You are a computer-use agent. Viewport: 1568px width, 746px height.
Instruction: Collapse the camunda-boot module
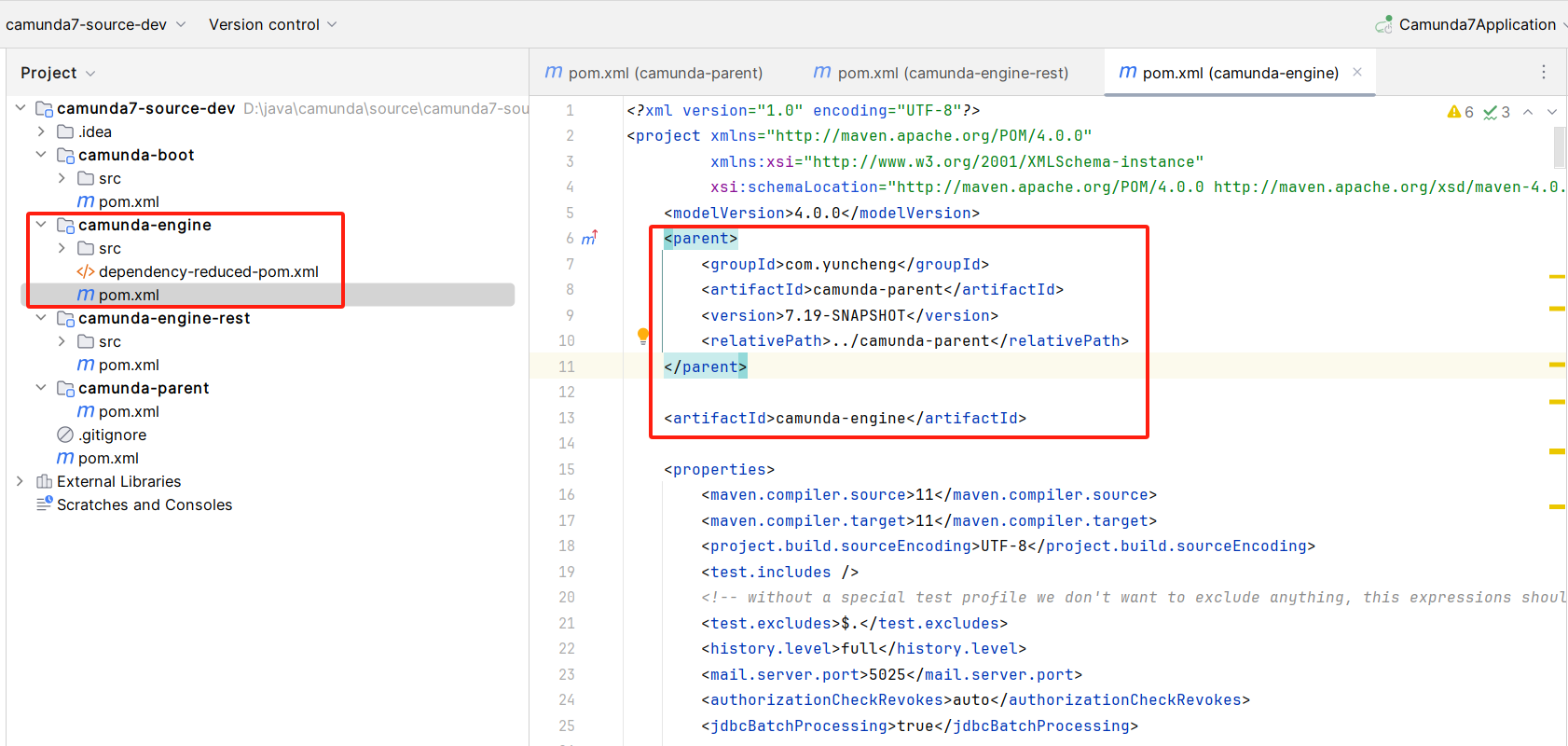coord(41,155)
